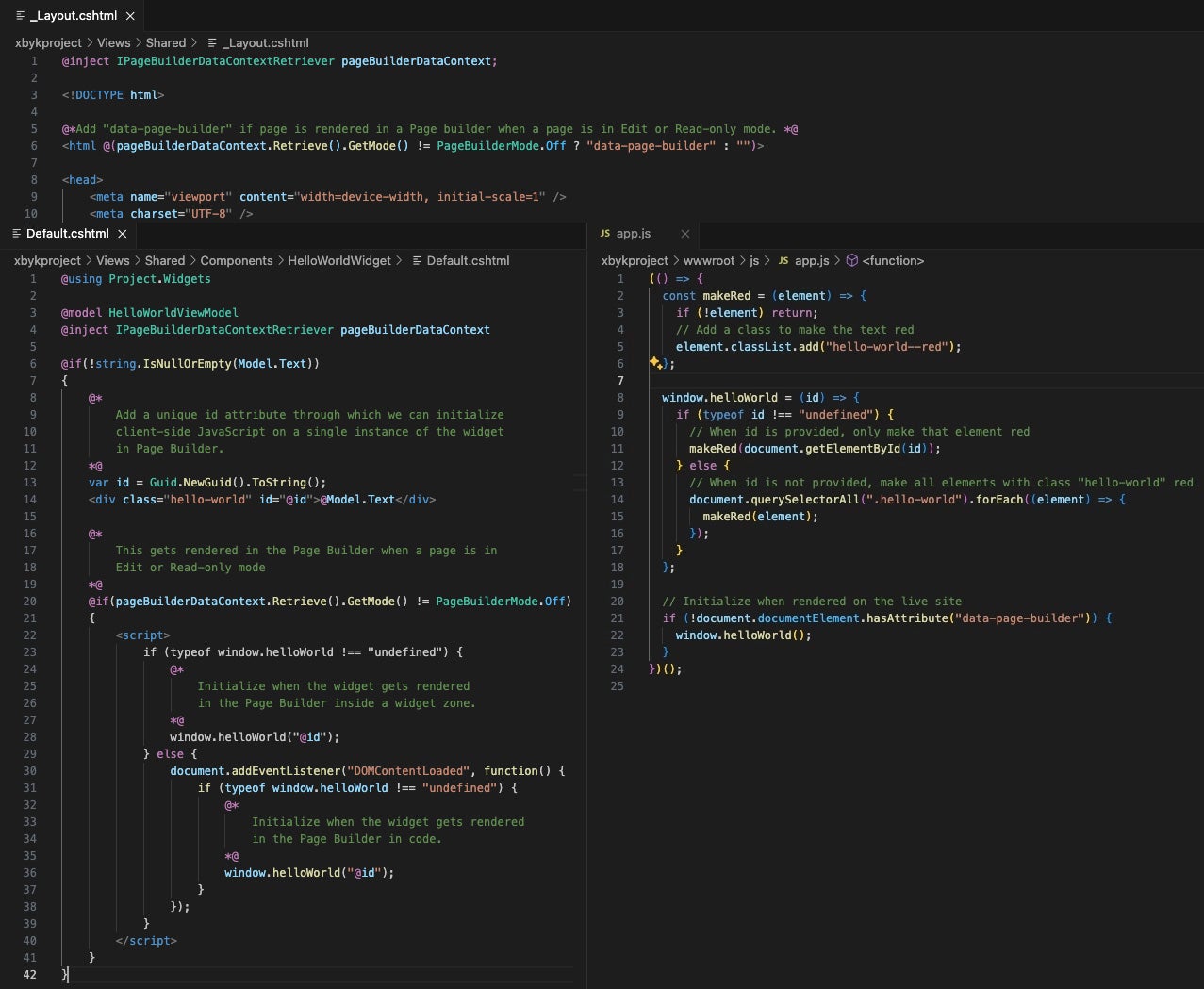Open the wwwroot breadcrumb dropdown
This screenshot has width=1204, height=989.
[x=708, y=261]
